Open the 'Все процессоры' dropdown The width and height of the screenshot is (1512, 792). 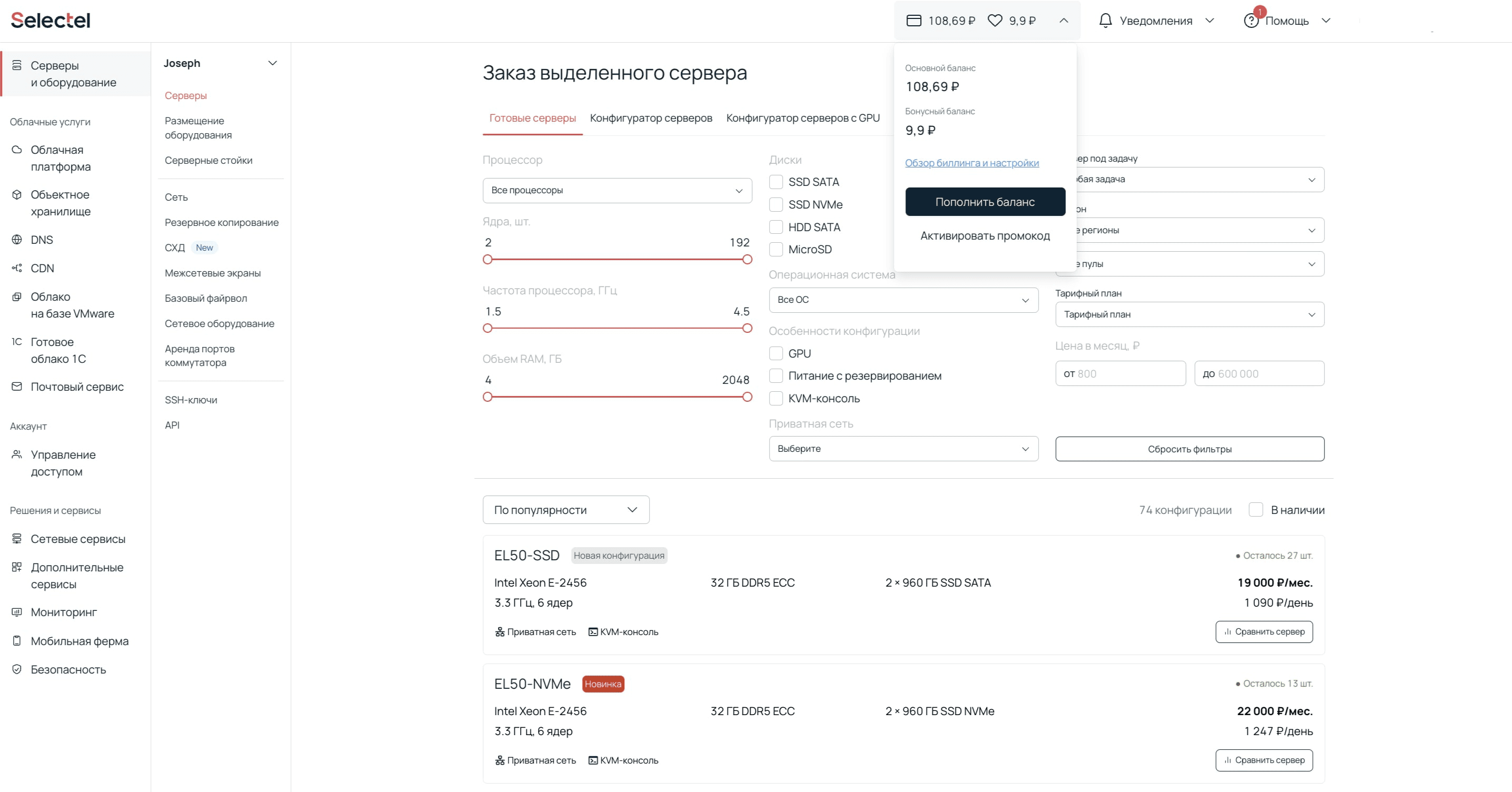click(617, 191)
